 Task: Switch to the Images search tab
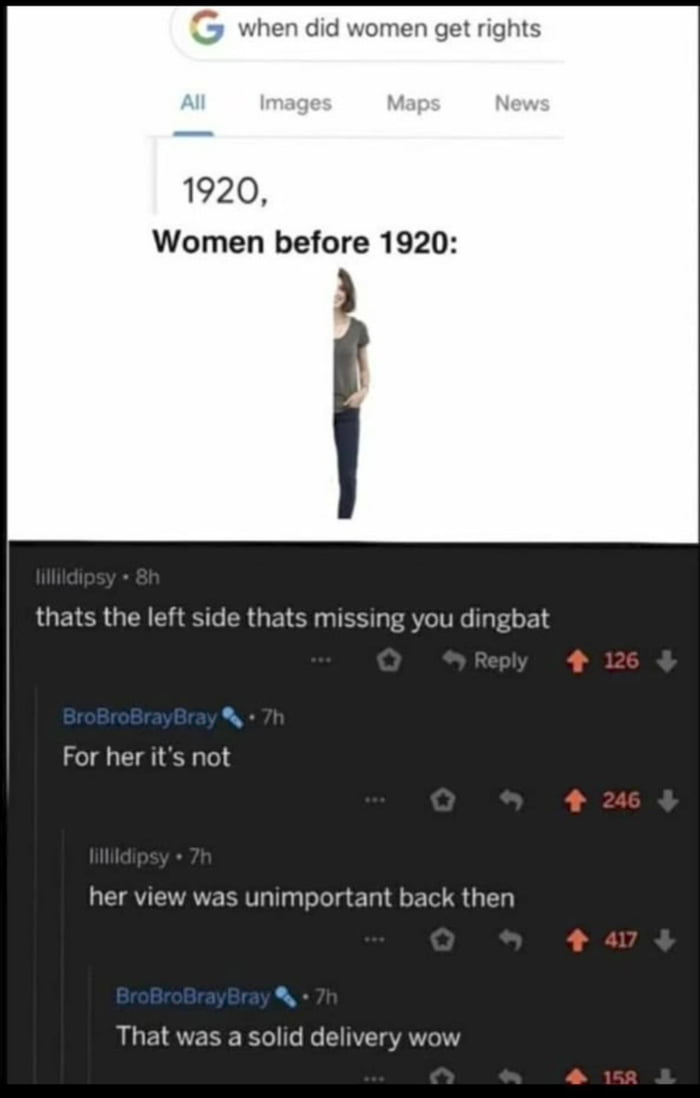click(295, 104)
